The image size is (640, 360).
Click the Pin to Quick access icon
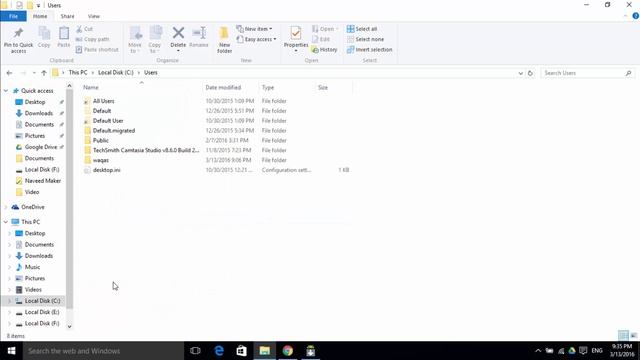18,34
